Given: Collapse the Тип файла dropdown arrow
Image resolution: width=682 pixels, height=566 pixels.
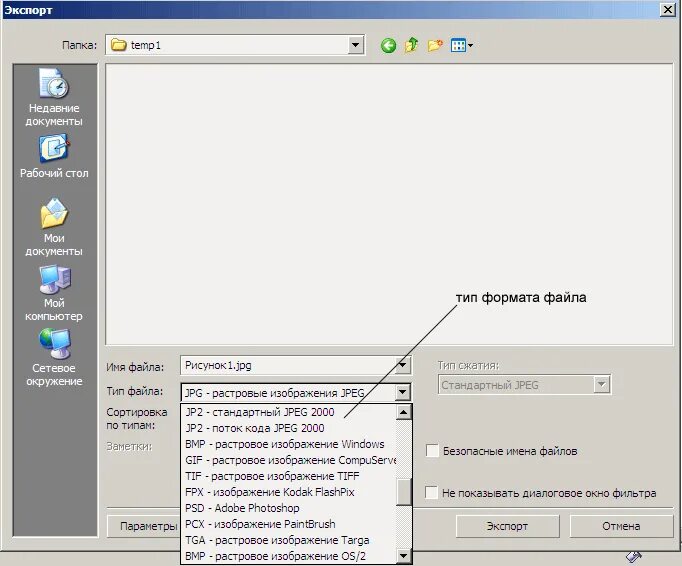Looking at the screenshot, I should pos(402,392).
